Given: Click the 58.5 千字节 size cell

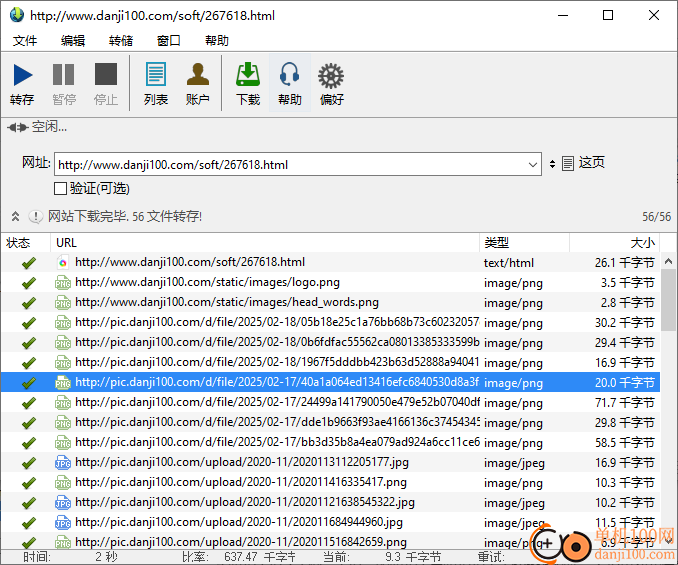Looking at the screenshot, I should [624, 443].
